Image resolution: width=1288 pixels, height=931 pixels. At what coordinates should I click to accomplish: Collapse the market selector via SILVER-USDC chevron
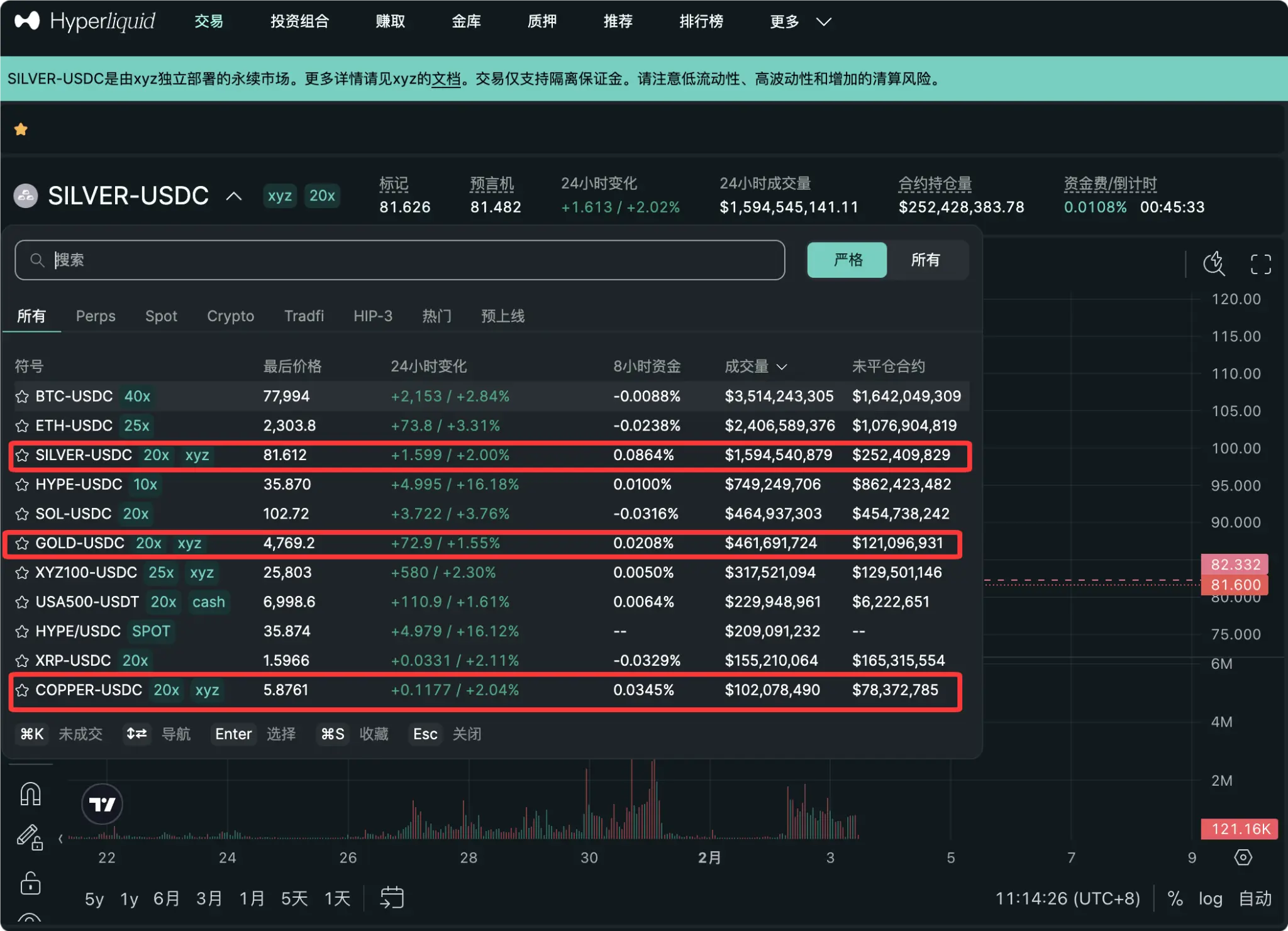click(x=233, y=196)
